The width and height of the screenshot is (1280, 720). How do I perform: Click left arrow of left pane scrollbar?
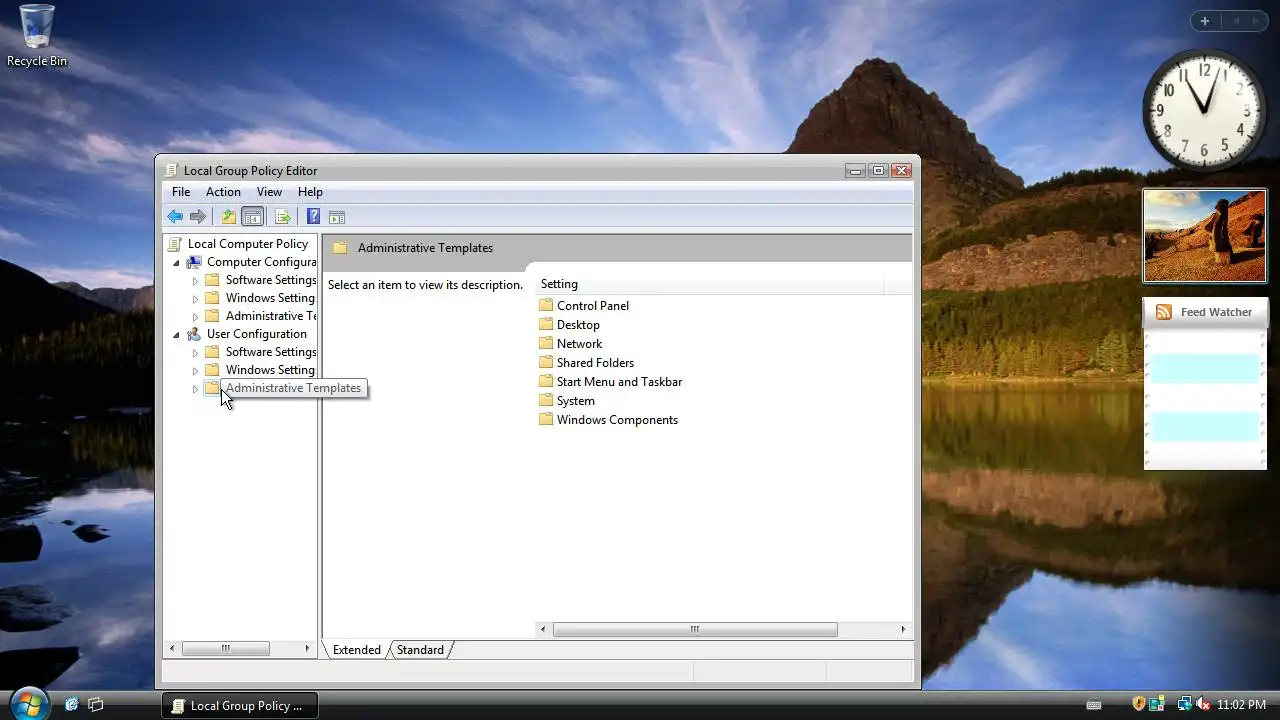(172, 649)
